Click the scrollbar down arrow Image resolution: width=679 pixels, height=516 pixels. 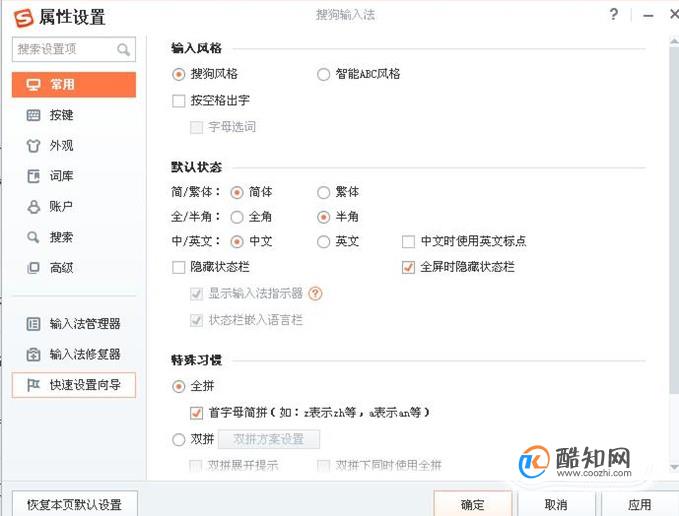click(674, 467)
